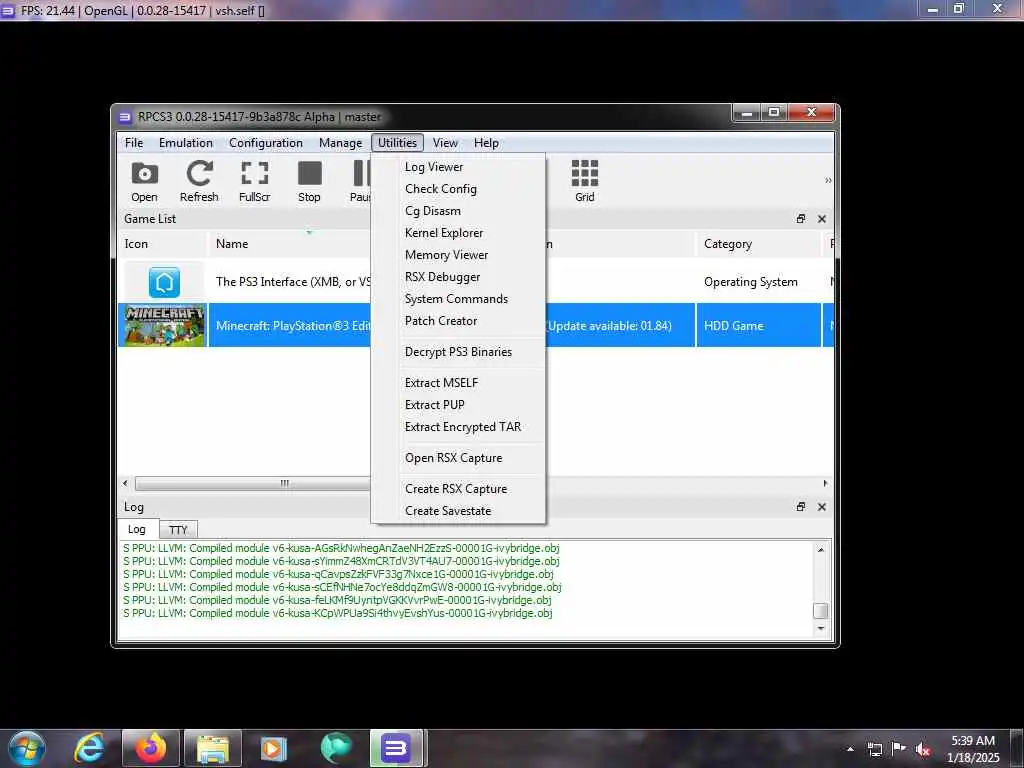This screenshot has width=1024, height=768.
Task: Close the Utilities menu
Action: click(397, 143)
